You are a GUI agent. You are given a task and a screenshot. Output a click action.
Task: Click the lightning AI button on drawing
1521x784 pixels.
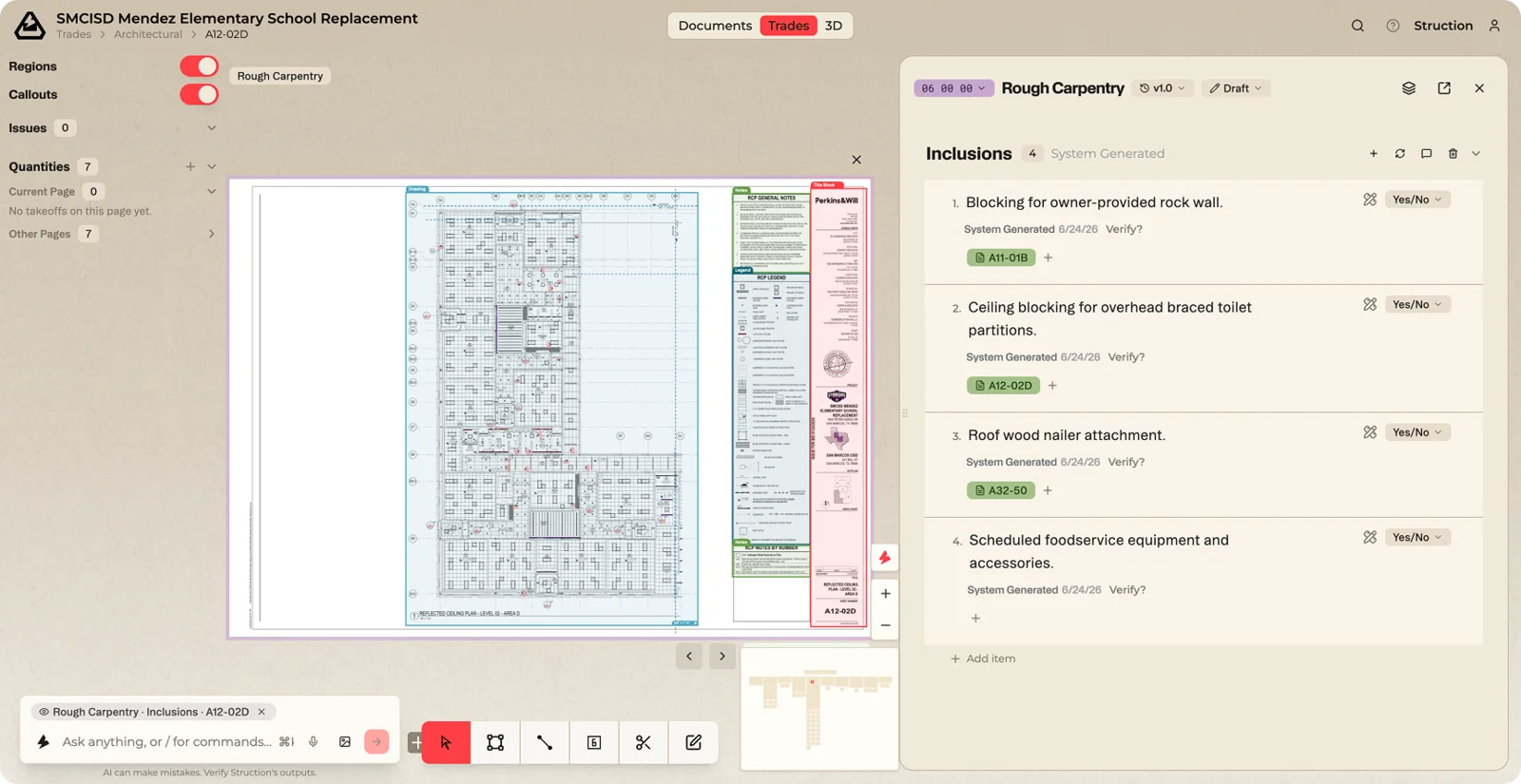(x=885, y=558)
